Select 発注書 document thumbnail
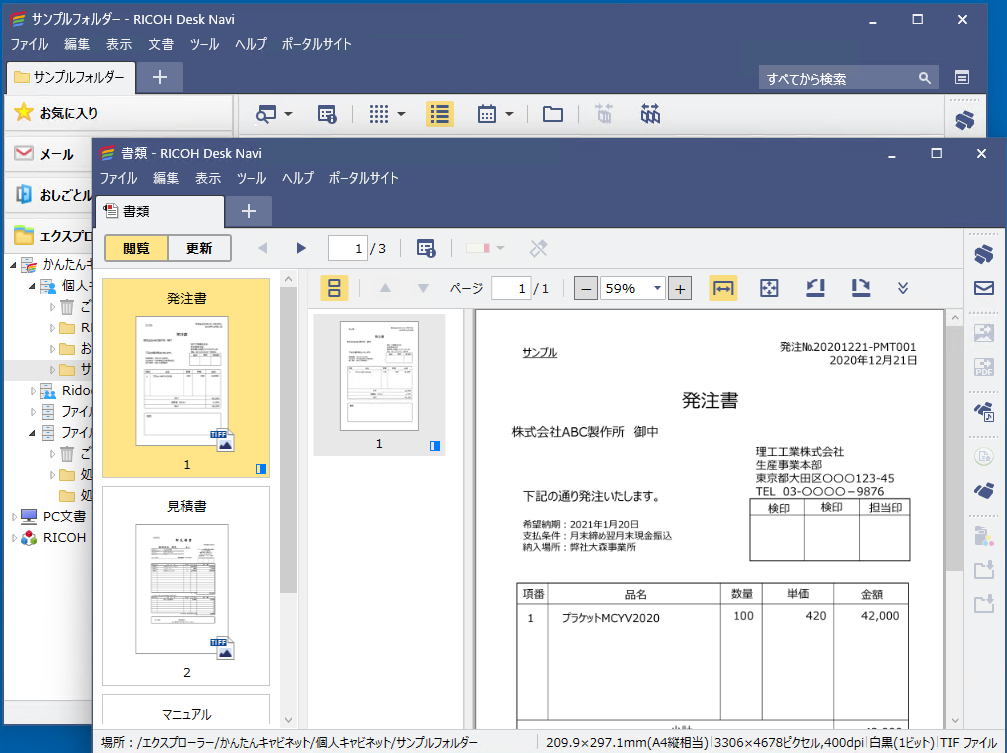The width and height of the screenshot is (1007, 753). click(x=186, y=378)
